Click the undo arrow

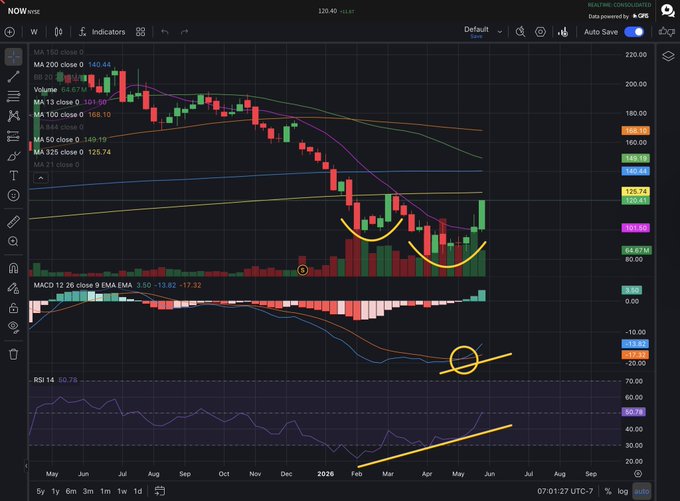[x=165, y=32]
